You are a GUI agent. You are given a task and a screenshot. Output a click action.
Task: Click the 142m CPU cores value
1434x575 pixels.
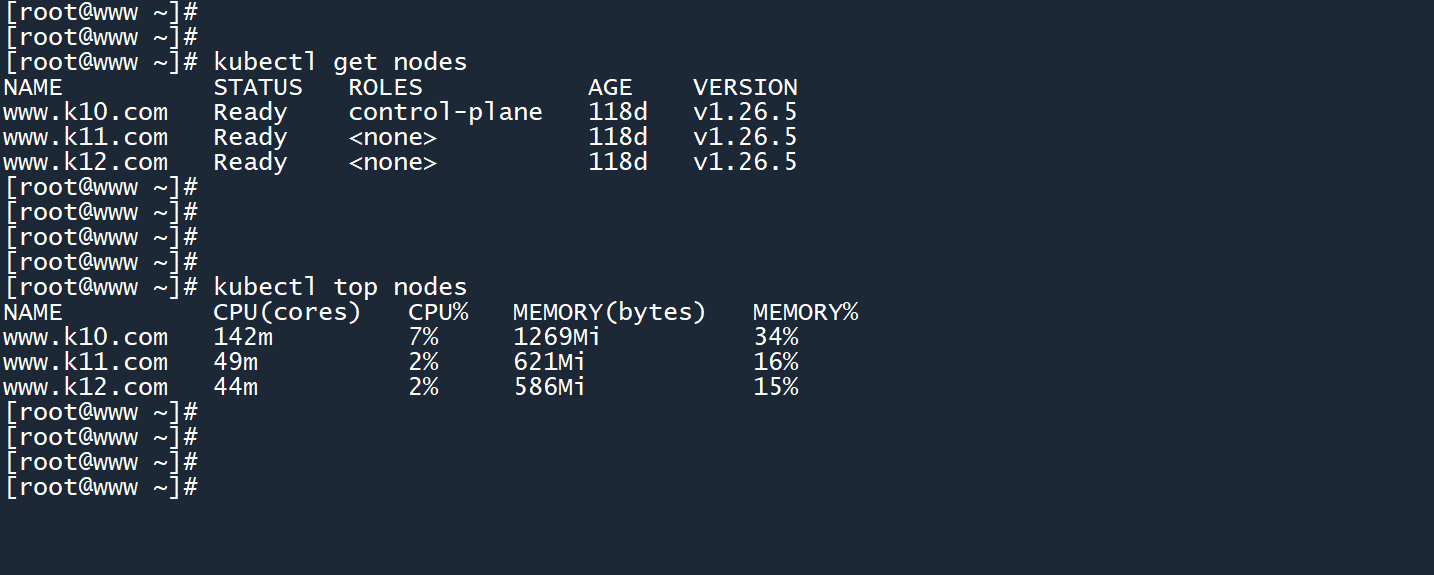pos(243,337)
